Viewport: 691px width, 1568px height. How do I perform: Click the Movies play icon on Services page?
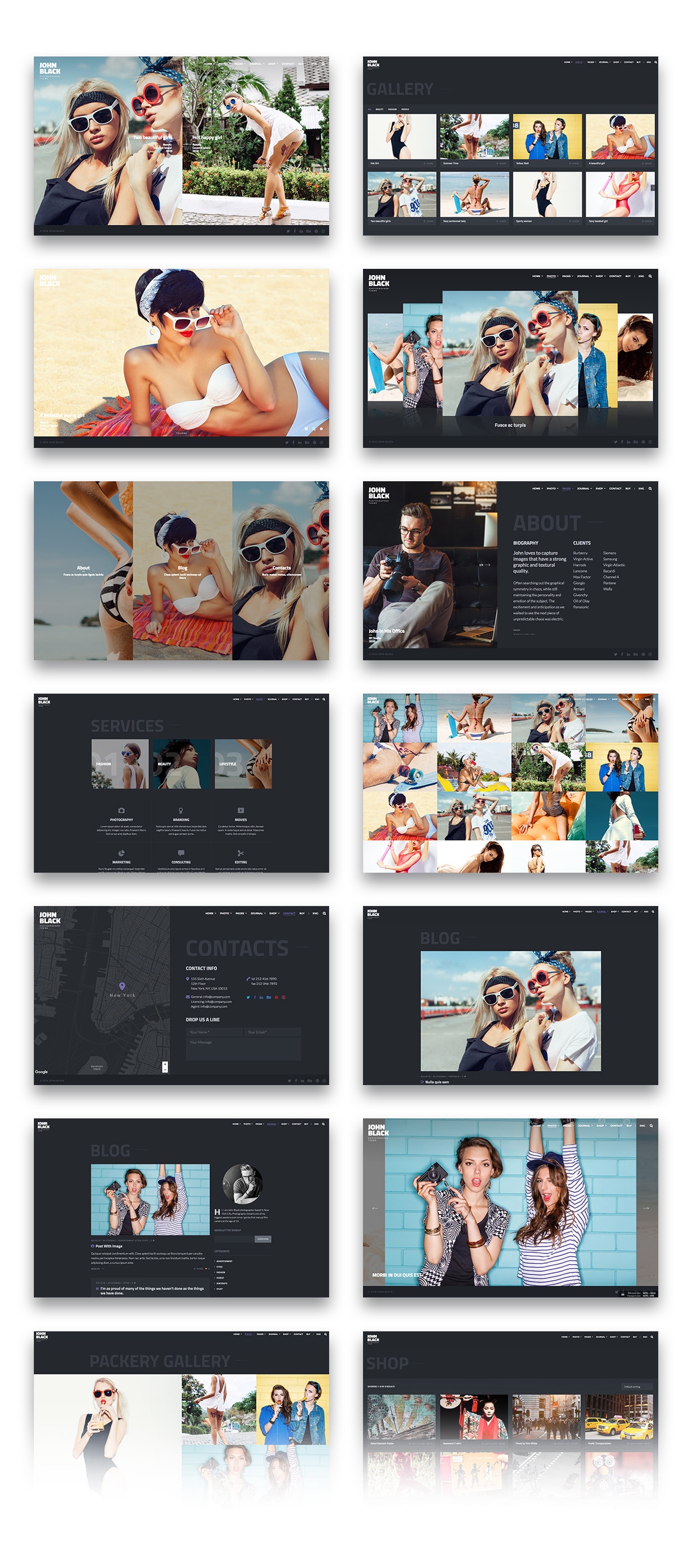click(241, 811)
